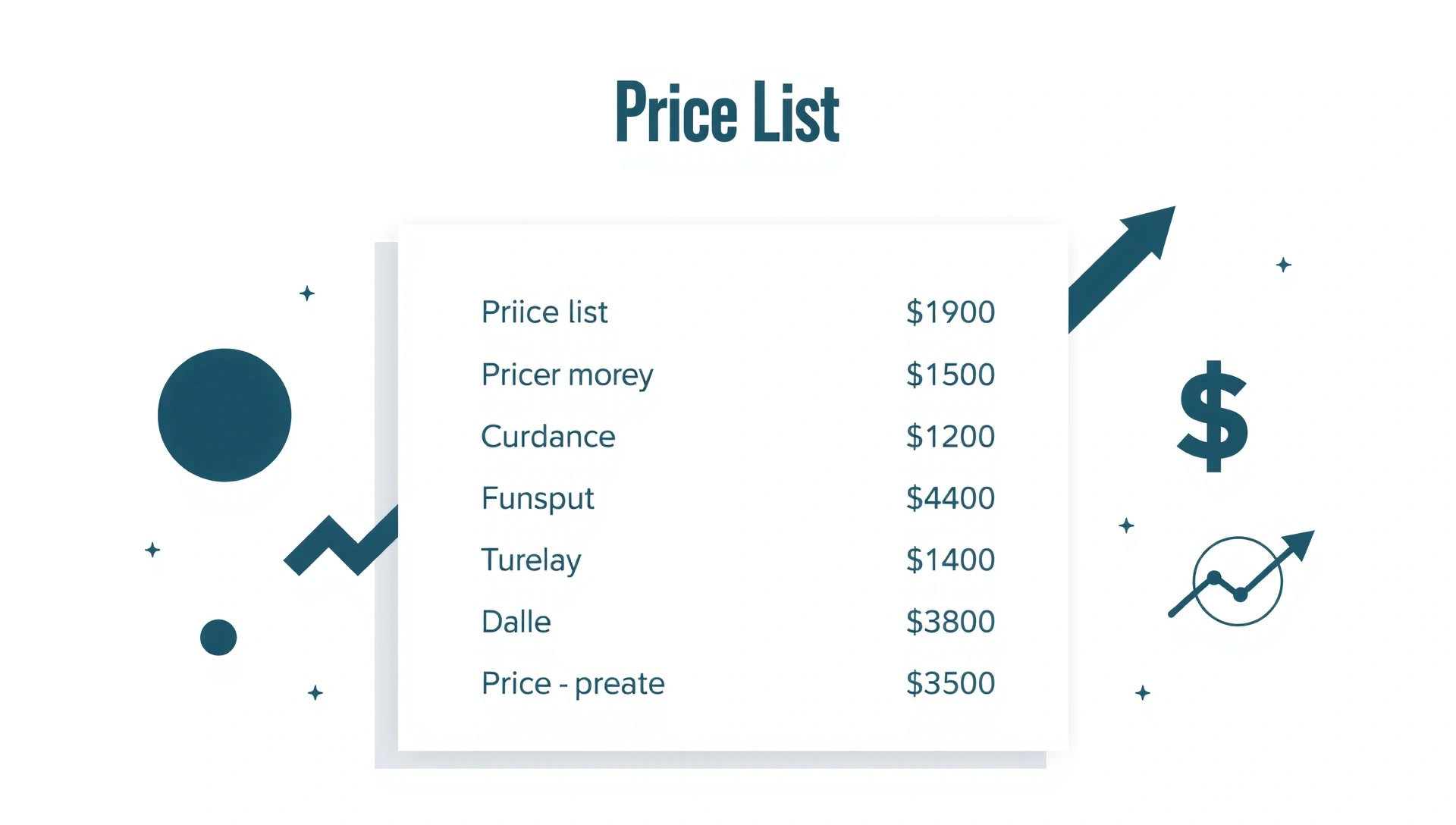Select the $3800 price amount
Image resolution: width=1456 pixels, height=825 pixels.
click(x=950, y=622)
